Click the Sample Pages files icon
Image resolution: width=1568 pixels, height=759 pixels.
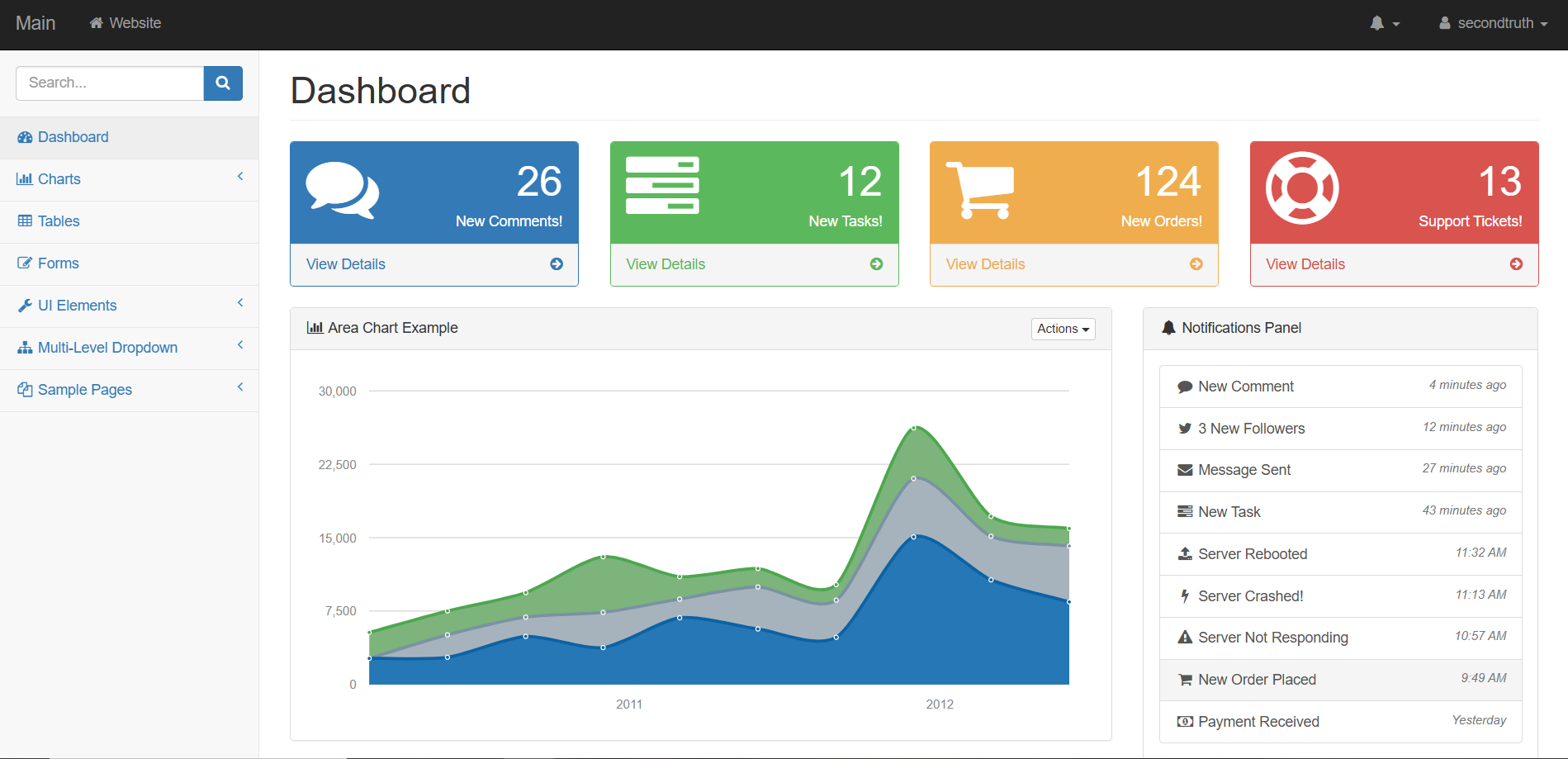(25, 390)
